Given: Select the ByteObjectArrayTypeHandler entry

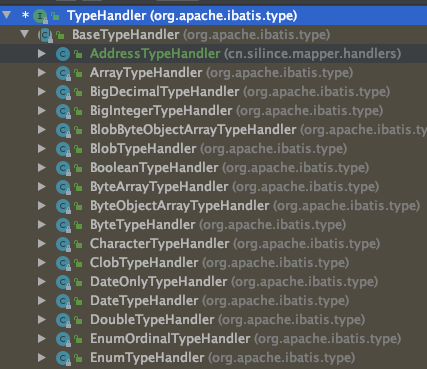Looking at the screenshot, I should (213, 206).
